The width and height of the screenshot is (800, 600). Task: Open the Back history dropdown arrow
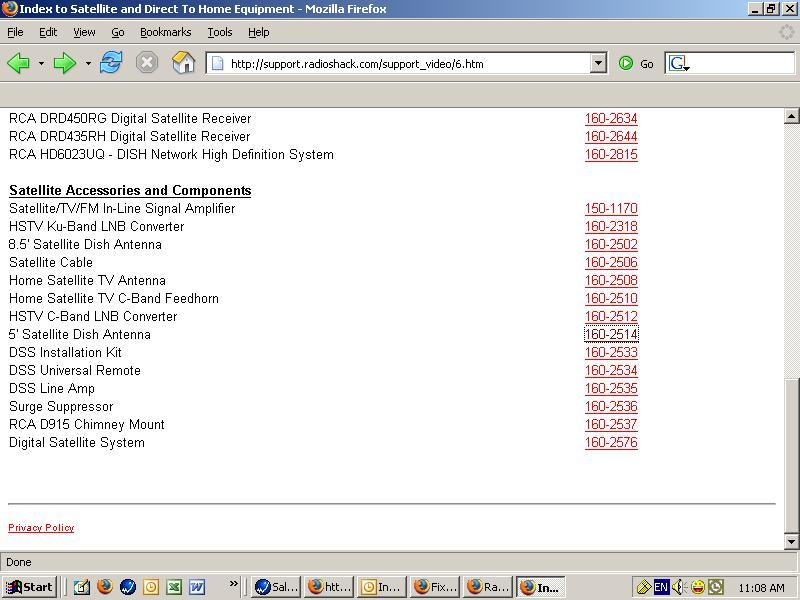tap(41, 64)
